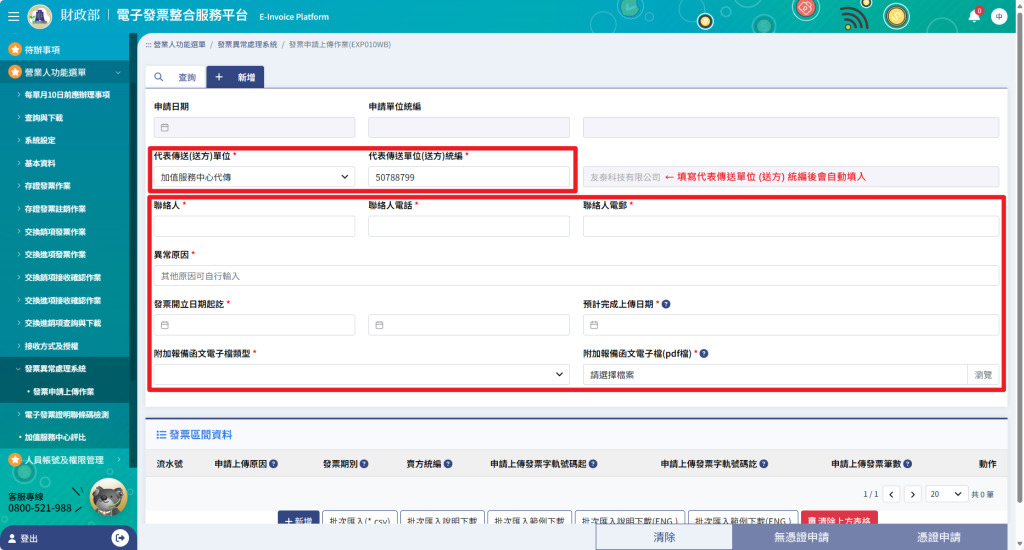Click the 預計完成上傳日期 date field
Viewport: 1024px width, 550px height.
pyautogui.click(x=790, y=325)
